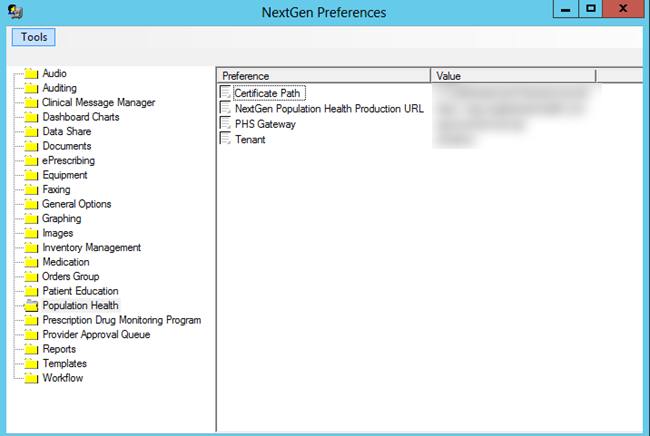Viewport: 650px width, 436px height.
Task: Select NextGen Population Health Production URL preference
Action: (x=329, y=109)
